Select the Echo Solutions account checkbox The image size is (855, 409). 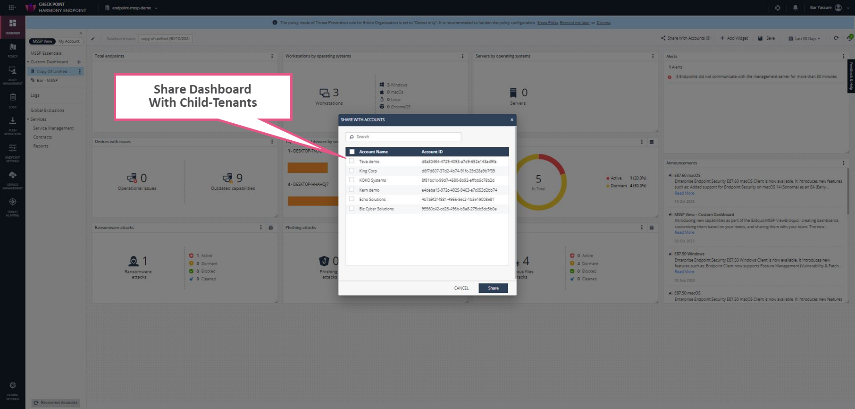[x=352, y=198]
